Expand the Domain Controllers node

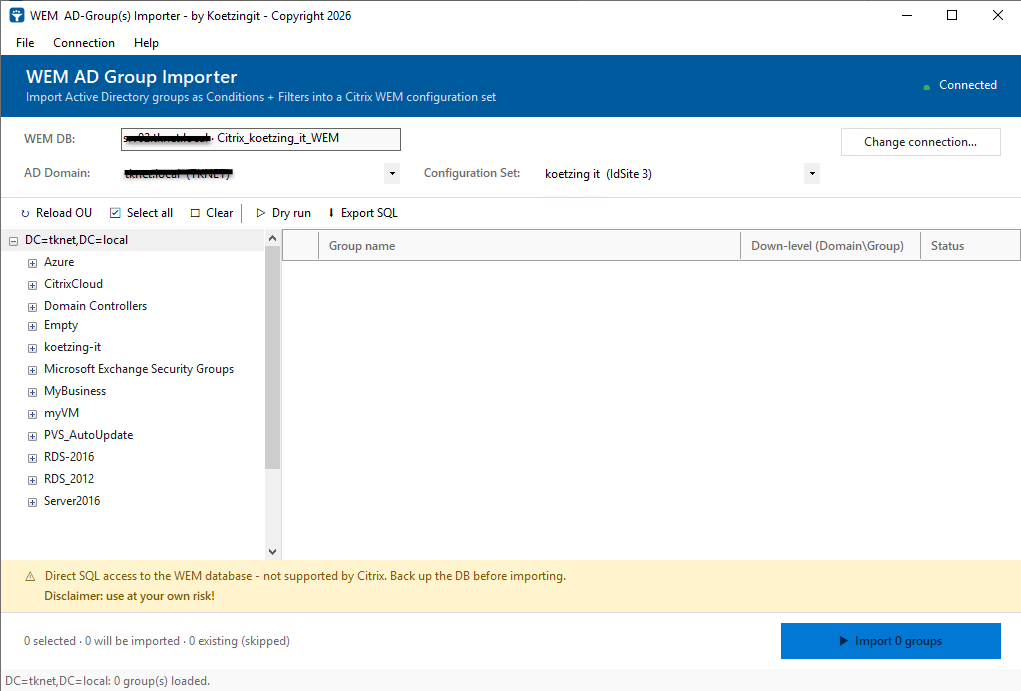coord(32,307)
